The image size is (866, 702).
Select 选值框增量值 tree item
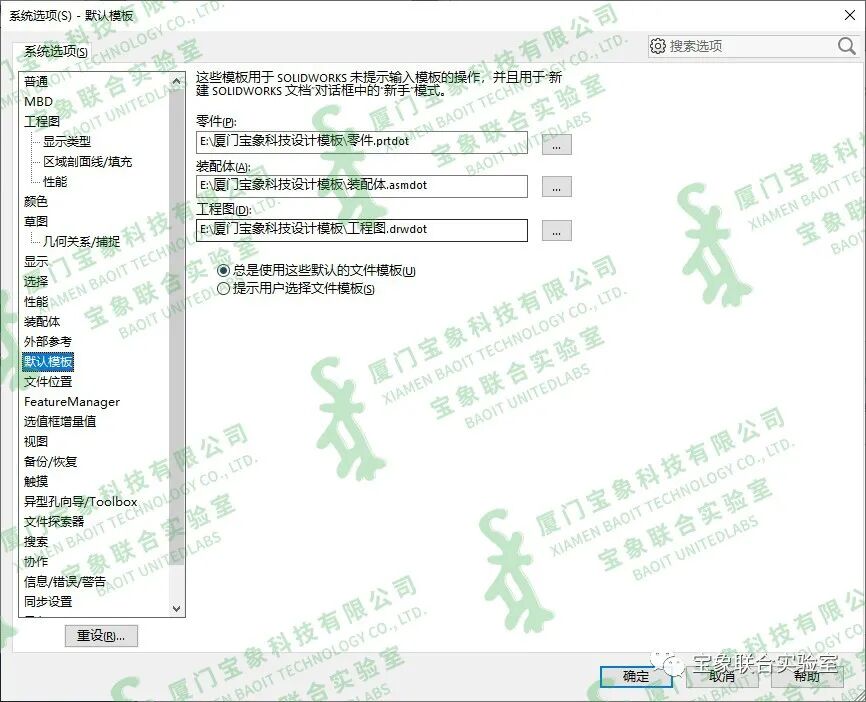tap(60, 421)
